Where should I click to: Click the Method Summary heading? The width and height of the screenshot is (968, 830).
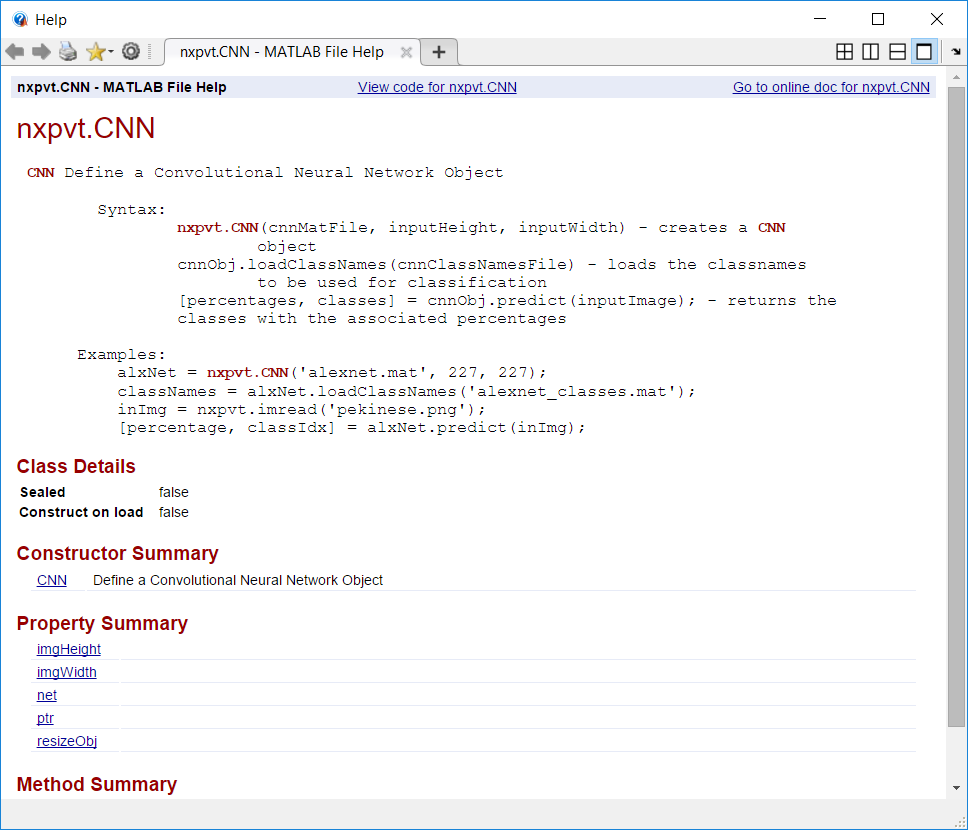point(97,784)
